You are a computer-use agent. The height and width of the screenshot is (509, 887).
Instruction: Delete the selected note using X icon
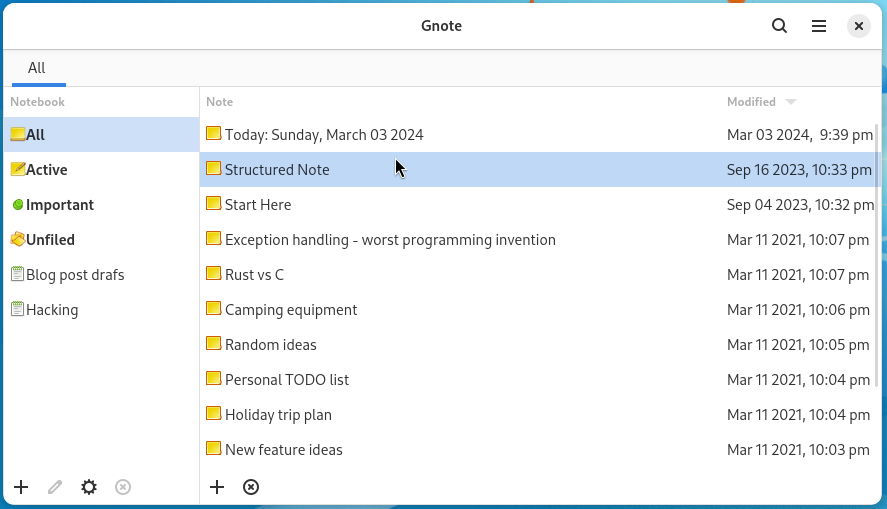coord(251,487)
